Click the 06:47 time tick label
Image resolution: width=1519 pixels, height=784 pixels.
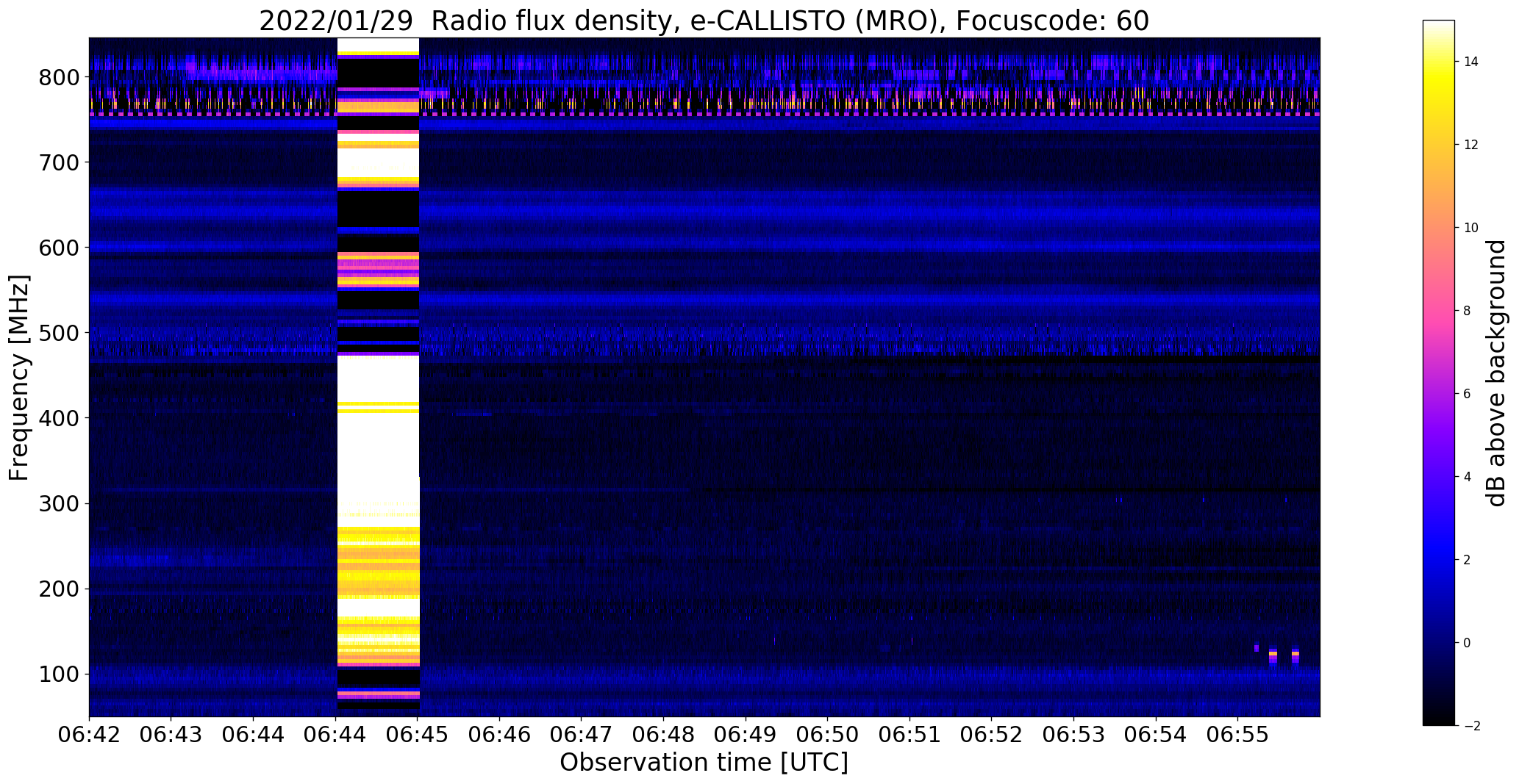pos(582,736)
